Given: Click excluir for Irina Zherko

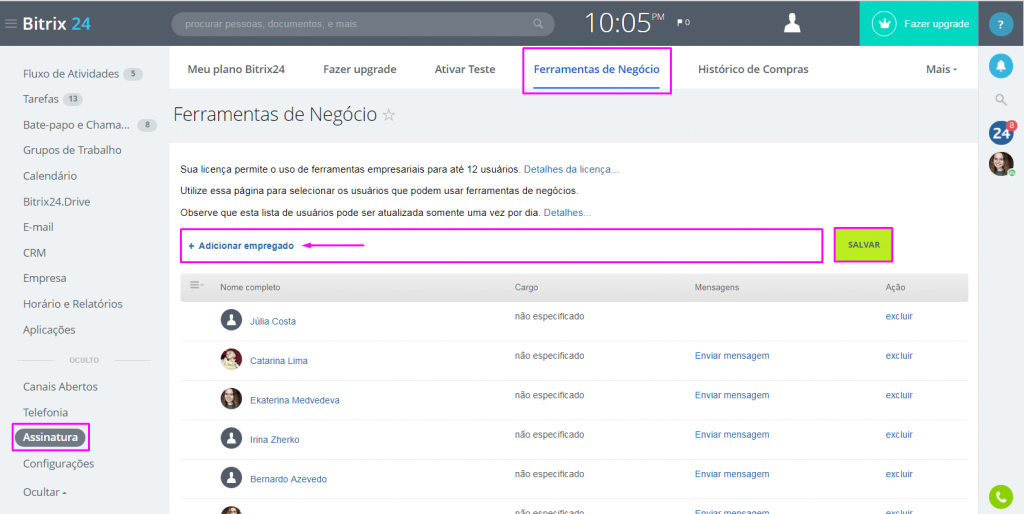Looking at the screenshot, I should [x=899, y=434].
